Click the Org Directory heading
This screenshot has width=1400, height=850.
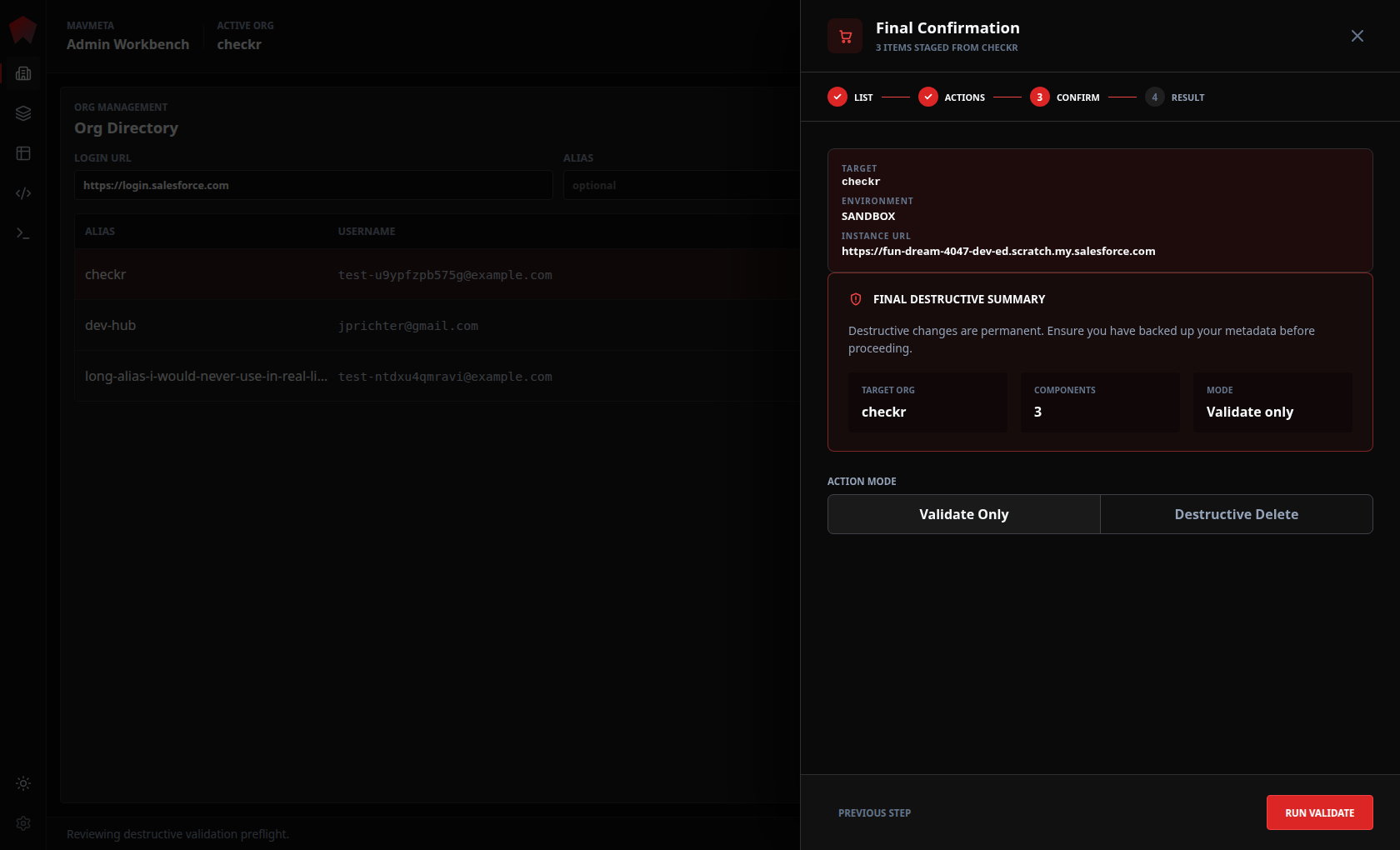tap(126, 127)
